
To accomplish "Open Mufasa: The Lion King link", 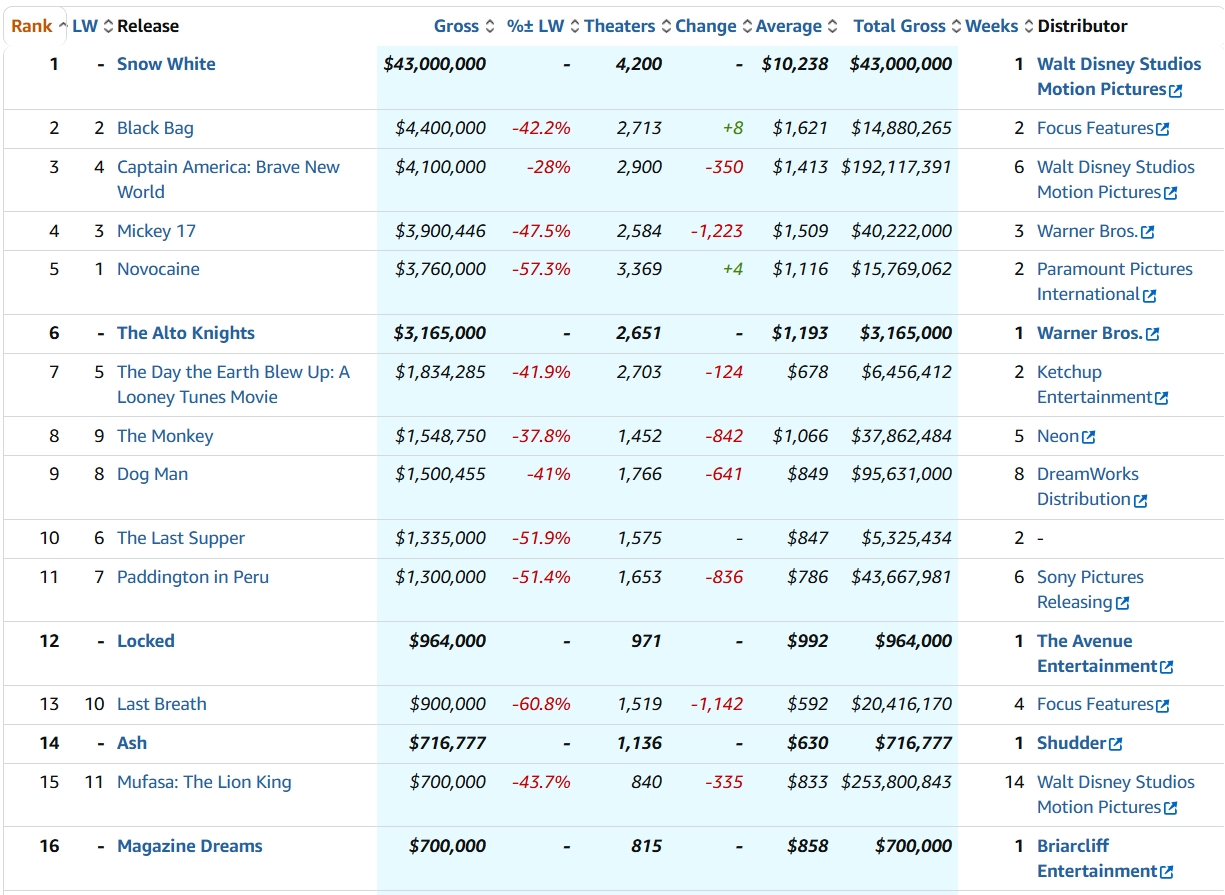I will 204,782.
